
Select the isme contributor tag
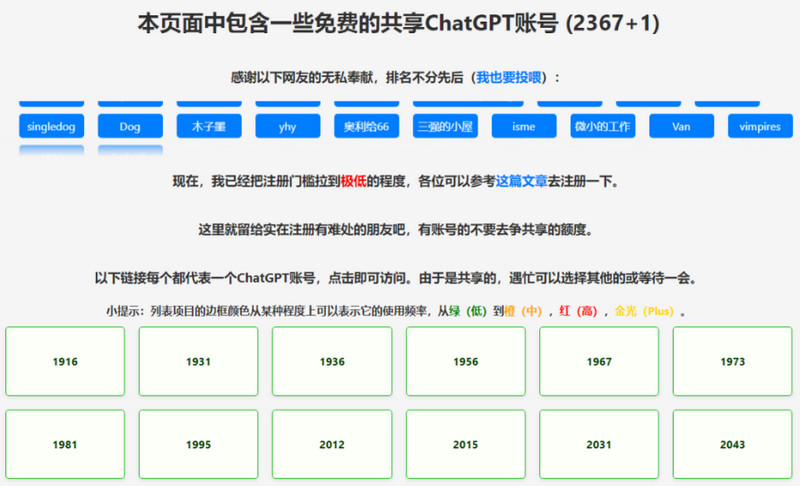point(524,126)
